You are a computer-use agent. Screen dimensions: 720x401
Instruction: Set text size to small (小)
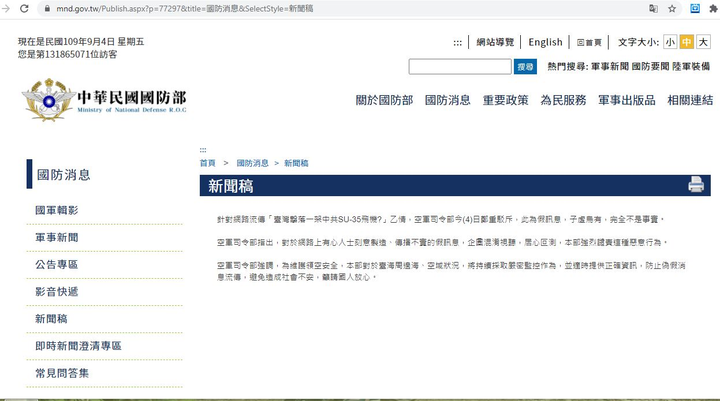670,42
